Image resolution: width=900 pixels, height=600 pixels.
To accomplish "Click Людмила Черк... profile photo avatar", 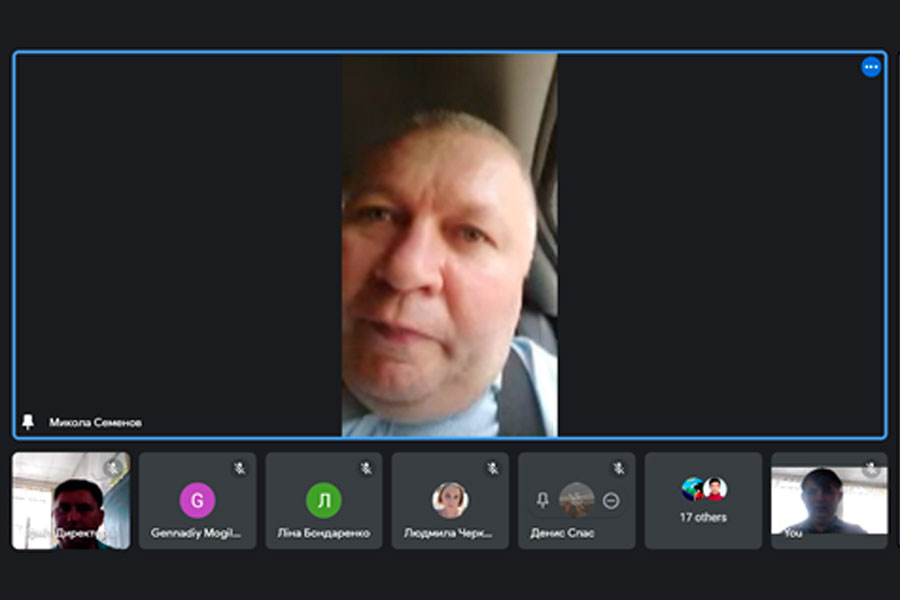I will click(x=450, y=500).
